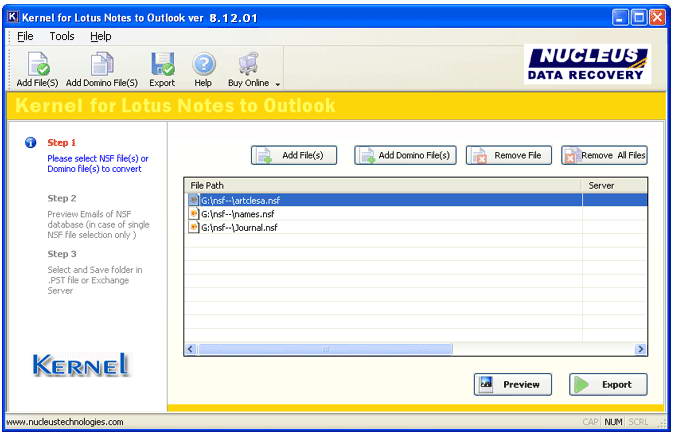Click the Remove All Files button

[604, 155]
